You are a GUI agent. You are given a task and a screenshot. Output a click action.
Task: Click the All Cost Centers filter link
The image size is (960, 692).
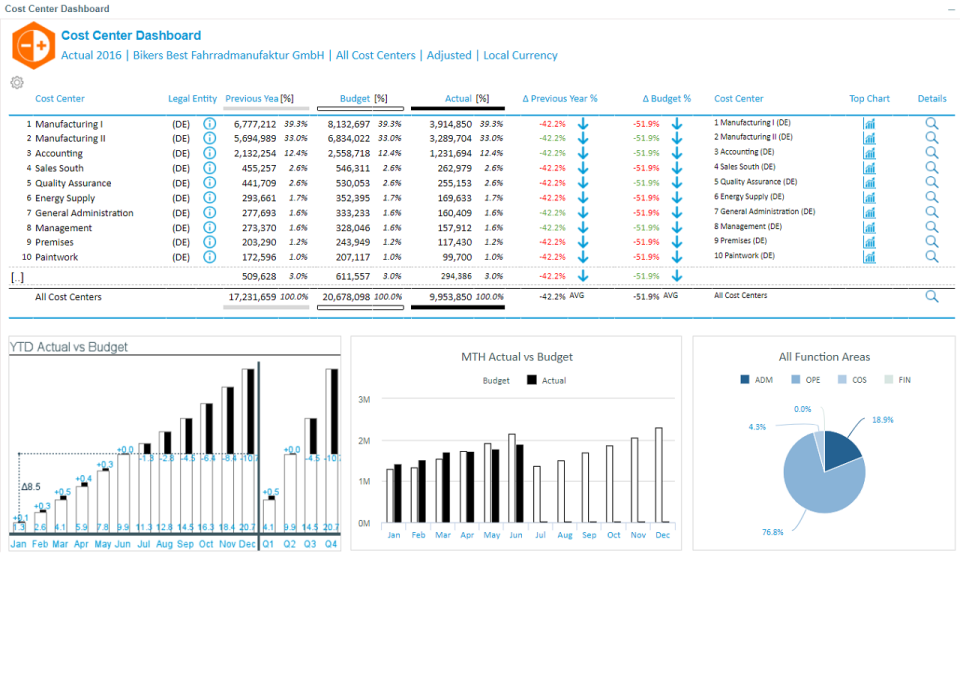click(x=375, y=55)
